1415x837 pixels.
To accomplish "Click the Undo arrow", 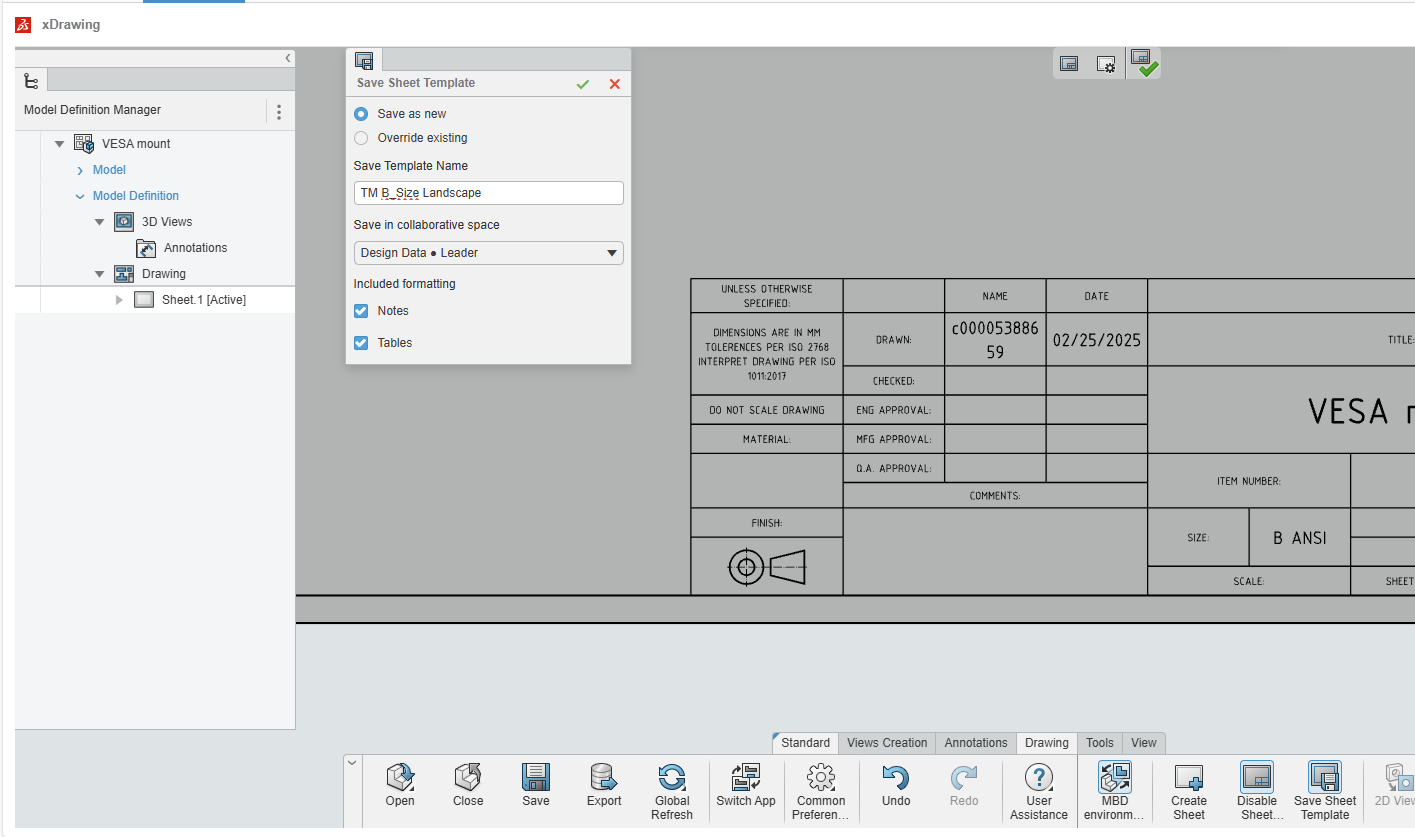I will click(x=896, y=778).
